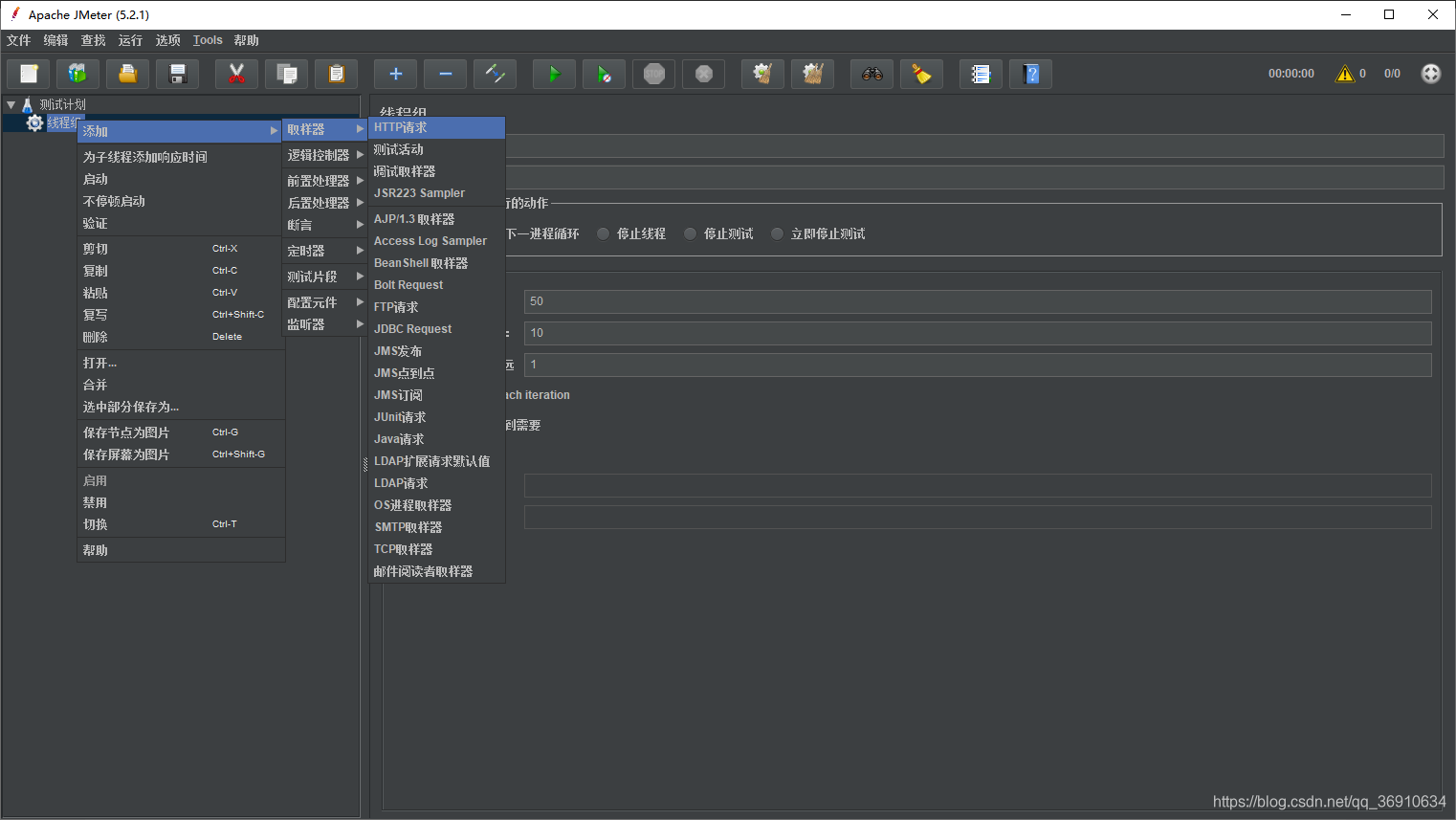
Task: Select FTP请求 menu entry
Action: pos(437,307)
